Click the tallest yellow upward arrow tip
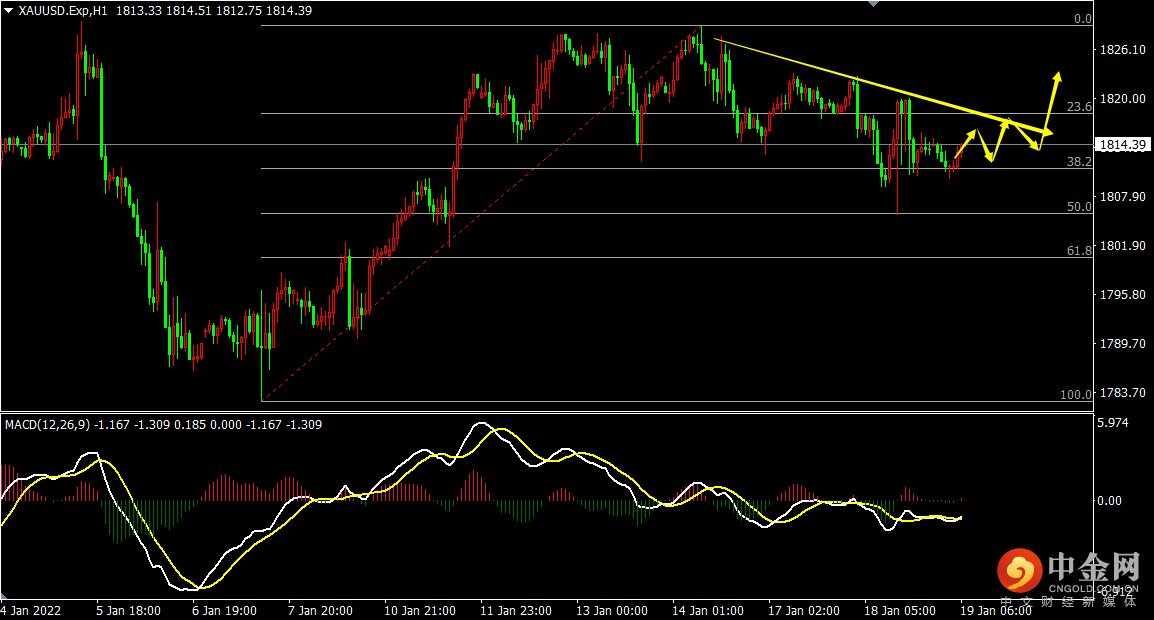 [1058, 76]
